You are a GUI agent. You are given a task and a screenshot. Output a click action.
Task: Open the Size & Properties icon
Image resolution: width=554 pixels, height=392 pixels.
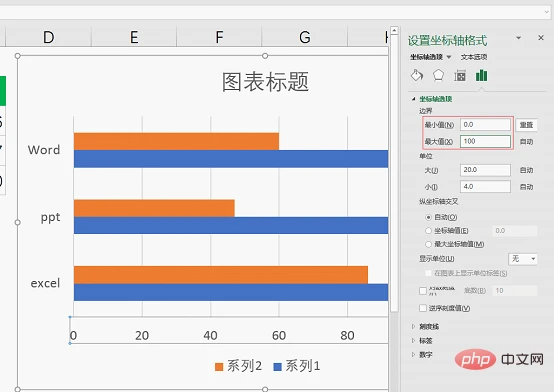tap(460, 75)
